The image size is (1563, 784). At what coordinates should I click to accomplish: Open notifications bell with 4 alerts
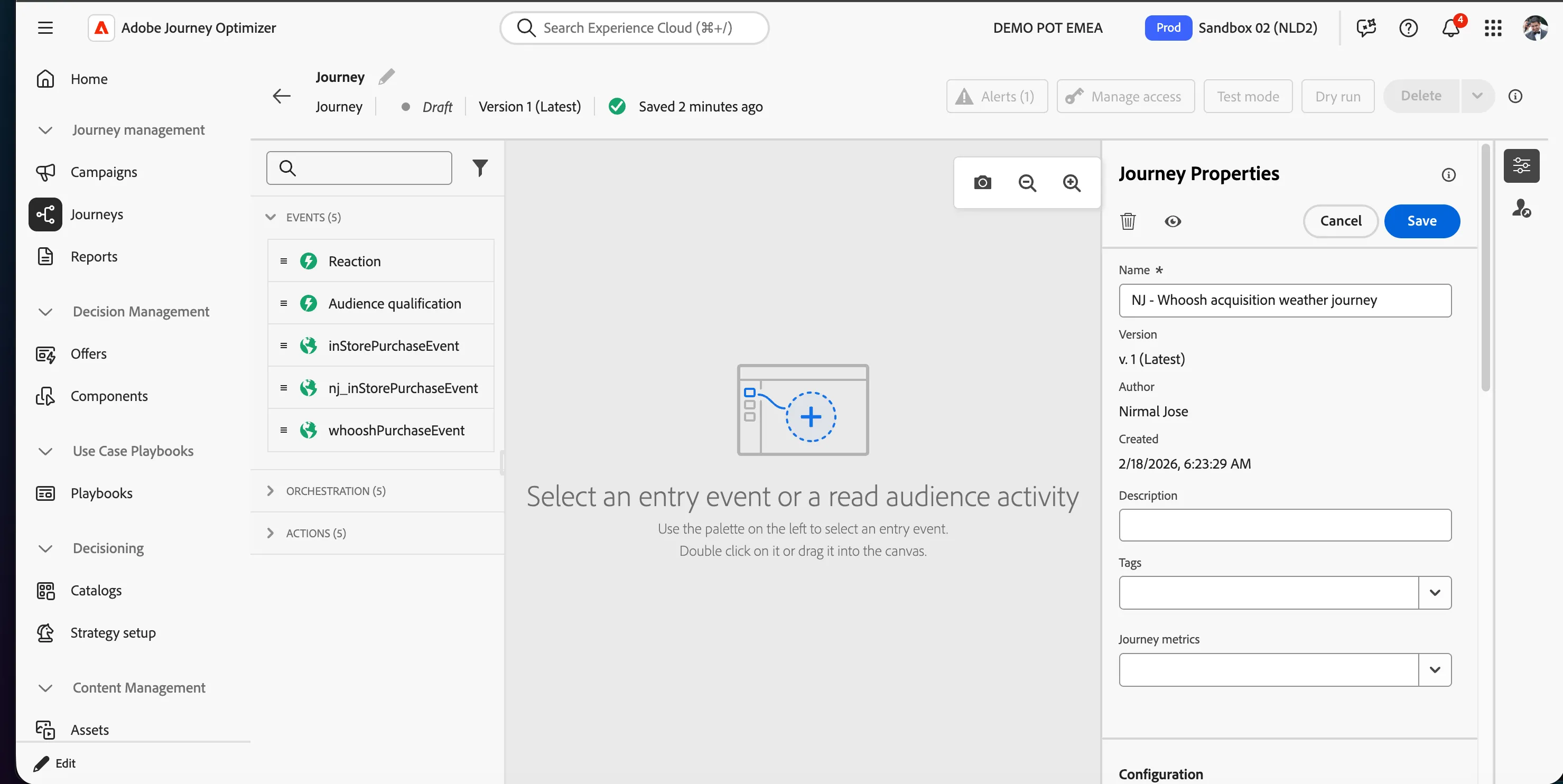[1452, 28]
